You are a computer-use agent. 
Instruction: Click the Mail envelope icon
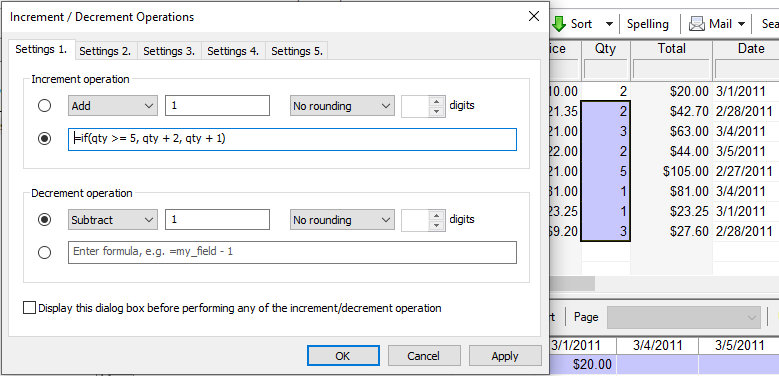point(697,24)
